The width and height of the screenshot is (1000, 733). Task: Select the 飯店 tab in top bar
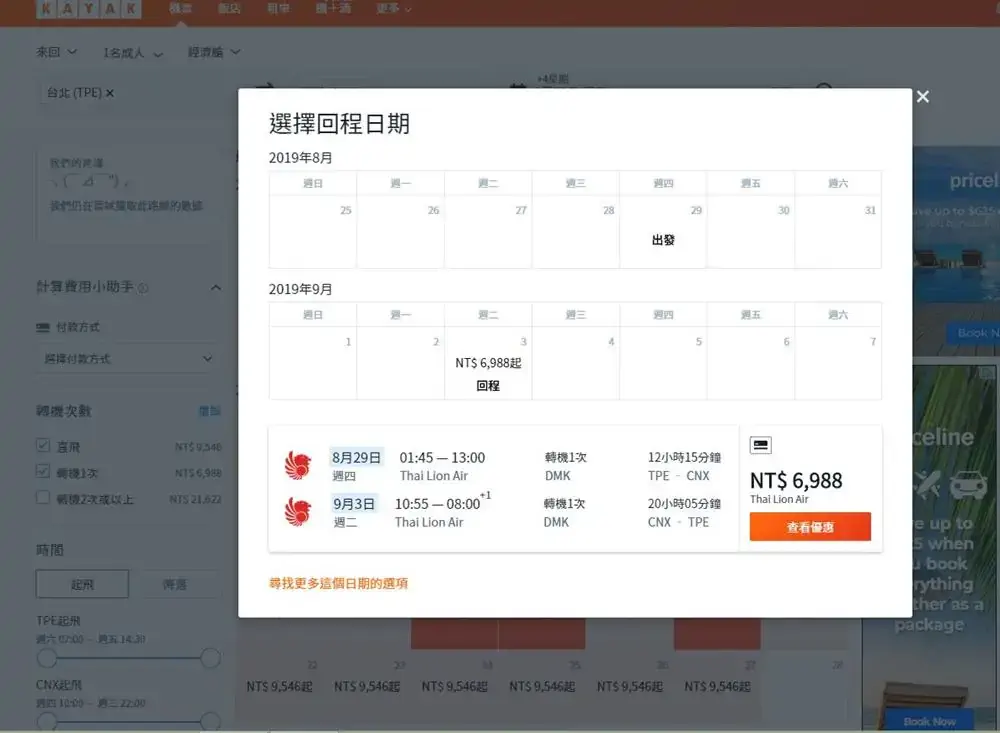coord(229,8)
